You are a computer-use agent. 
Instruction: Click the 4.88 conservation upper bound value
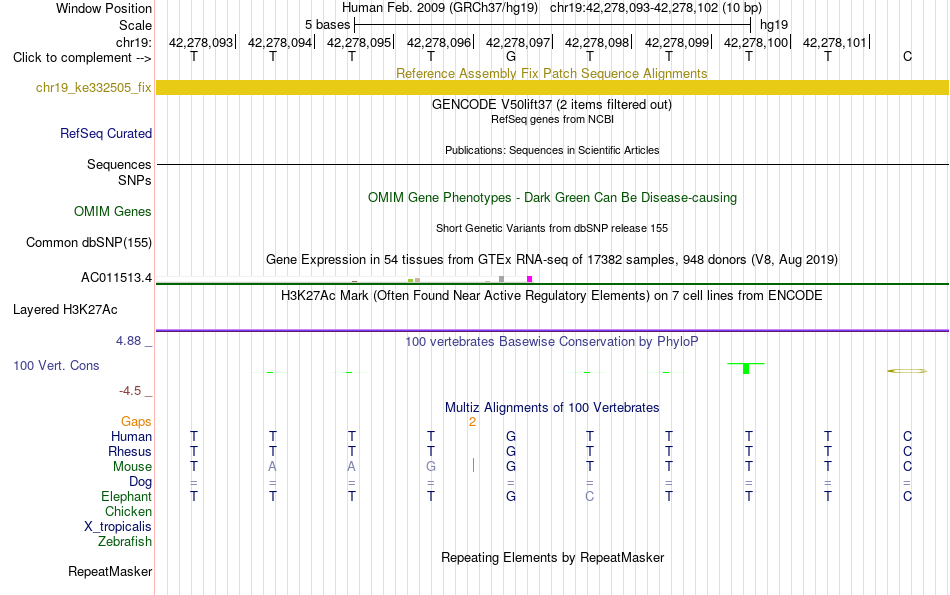point(128,341)
